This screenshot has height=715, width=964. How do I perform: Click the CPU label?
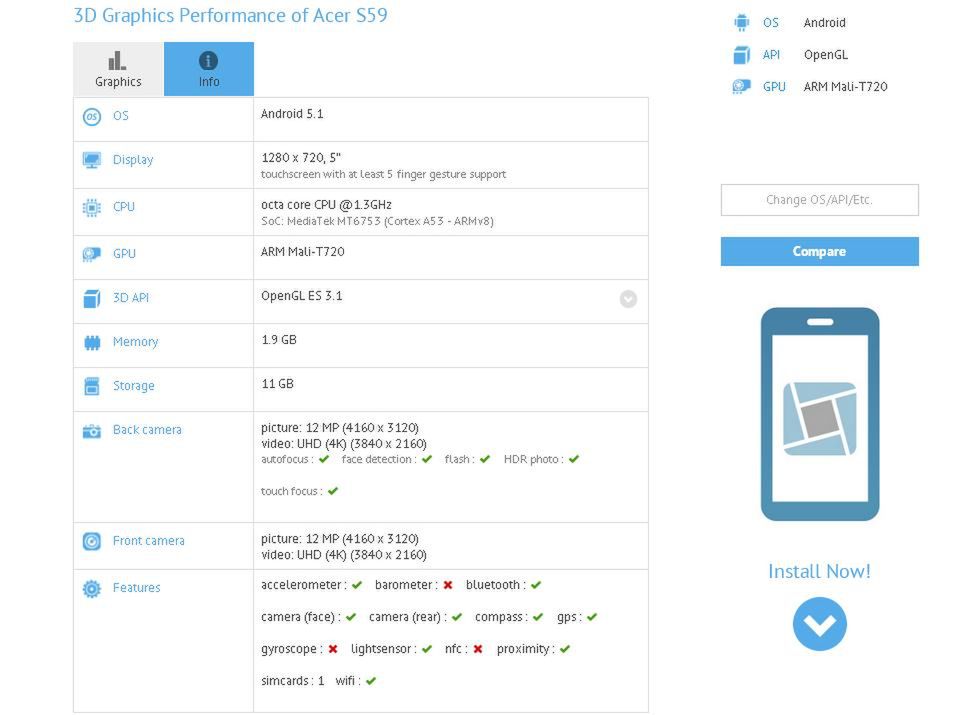(124, 207)
